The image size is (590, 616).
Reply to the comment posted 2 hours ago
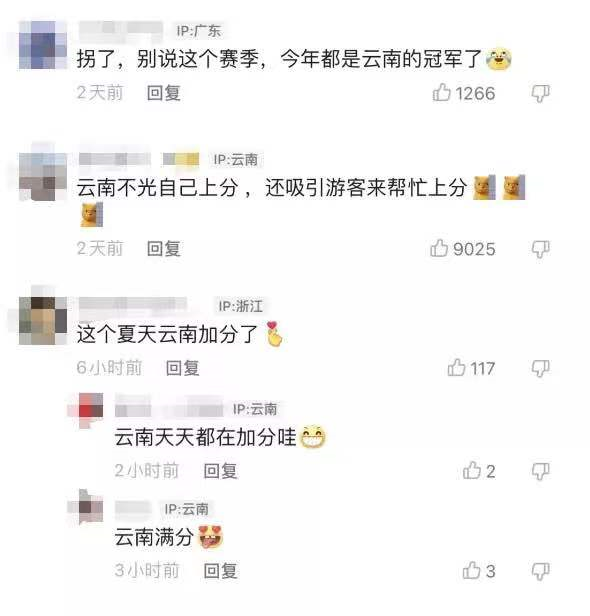[x=220, y=471]
